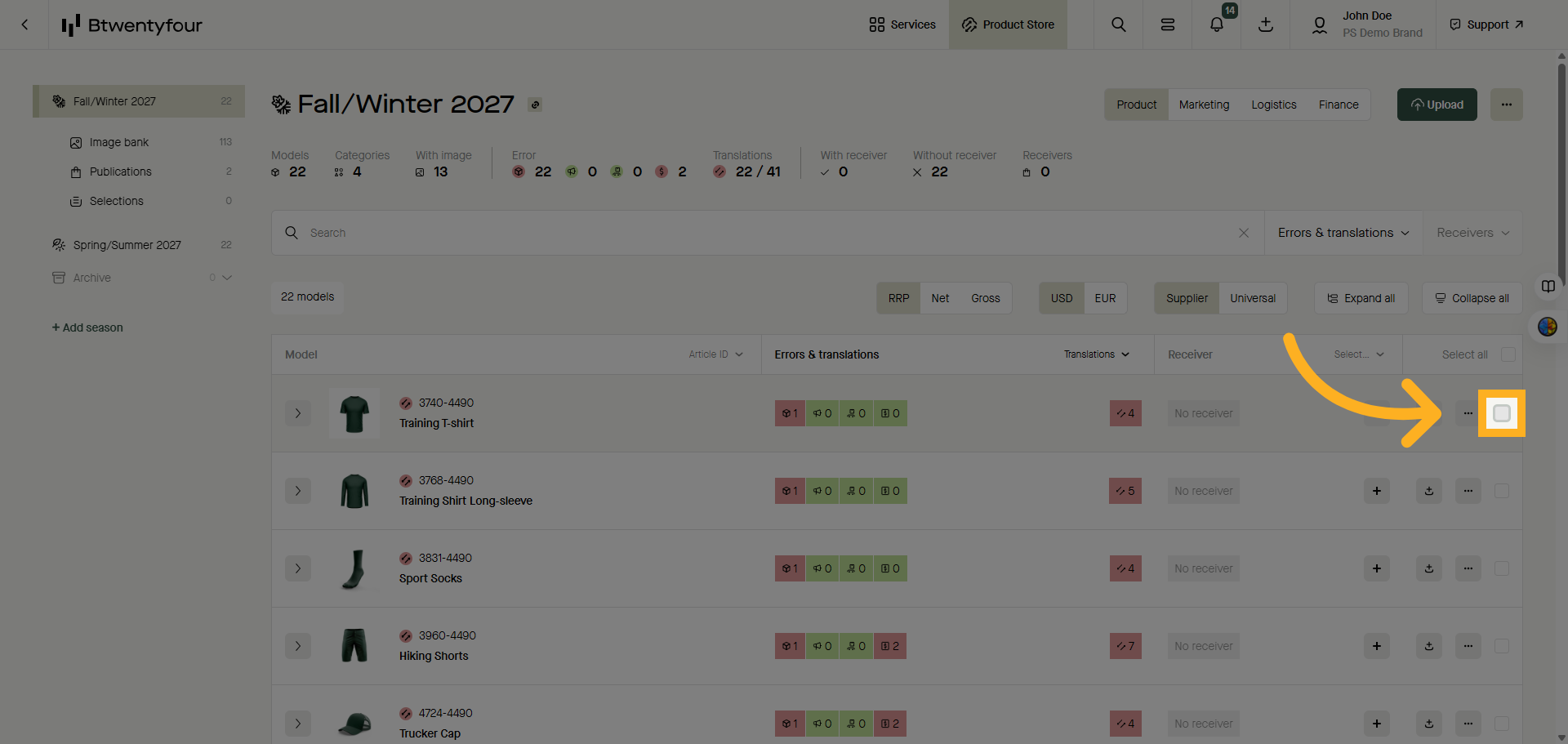Expand the Training Shirt Long-sleeve row

coord(298,491)
